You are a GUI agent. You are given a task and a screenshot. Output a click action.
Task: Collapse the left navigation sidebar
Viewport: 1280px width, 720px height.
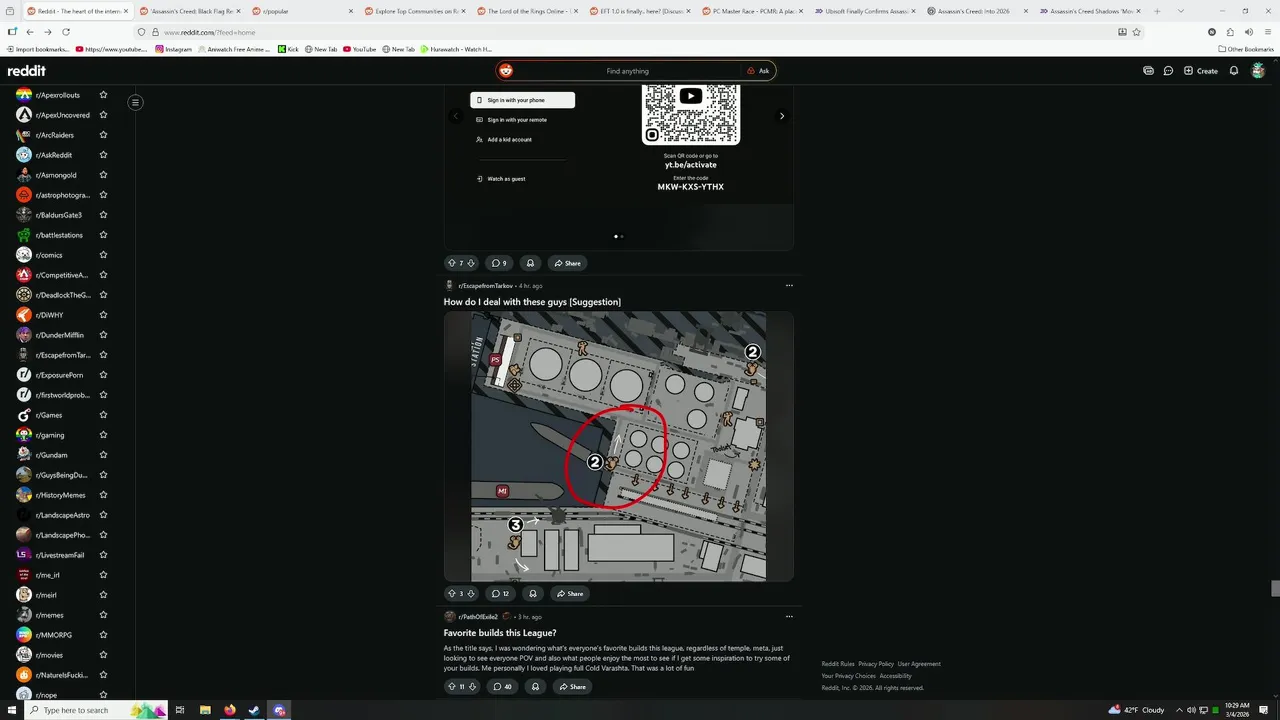135,102
